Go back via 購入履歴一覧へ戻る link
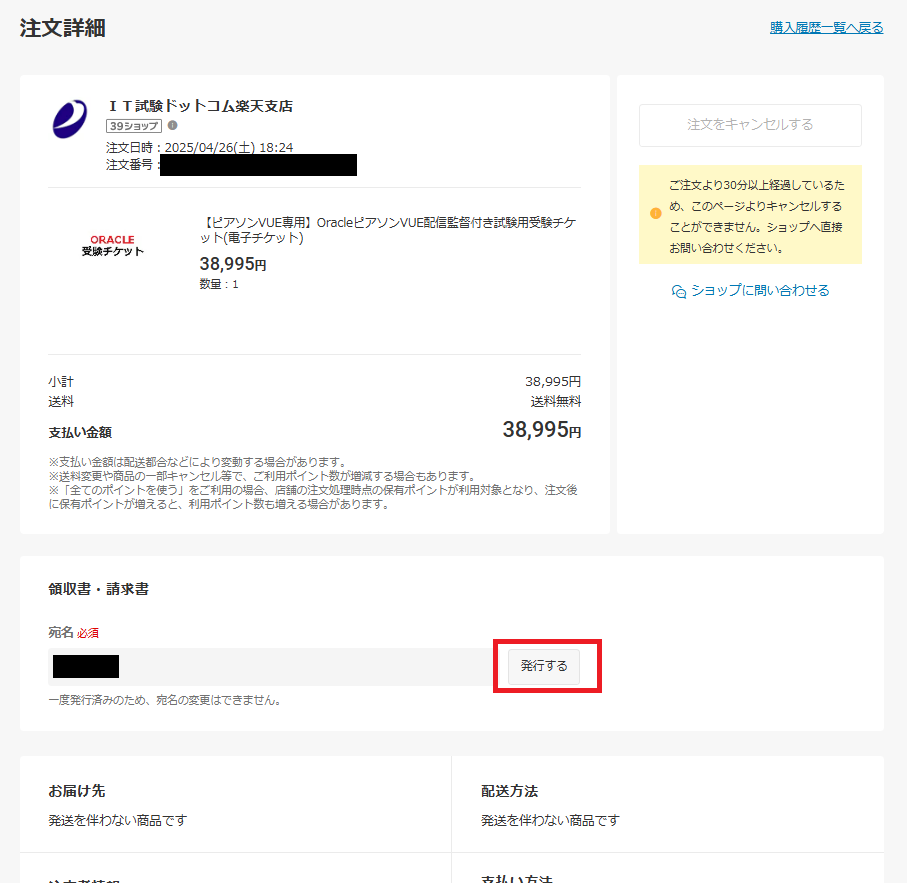907x883 pixels. (826, 27)
